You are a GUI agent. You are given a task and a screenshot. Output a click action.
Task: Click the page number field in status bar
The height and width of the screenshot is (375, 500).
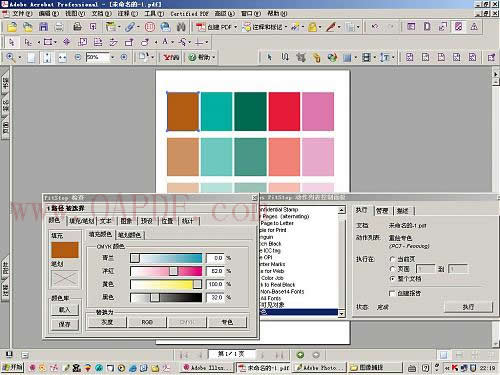[231, 354]
